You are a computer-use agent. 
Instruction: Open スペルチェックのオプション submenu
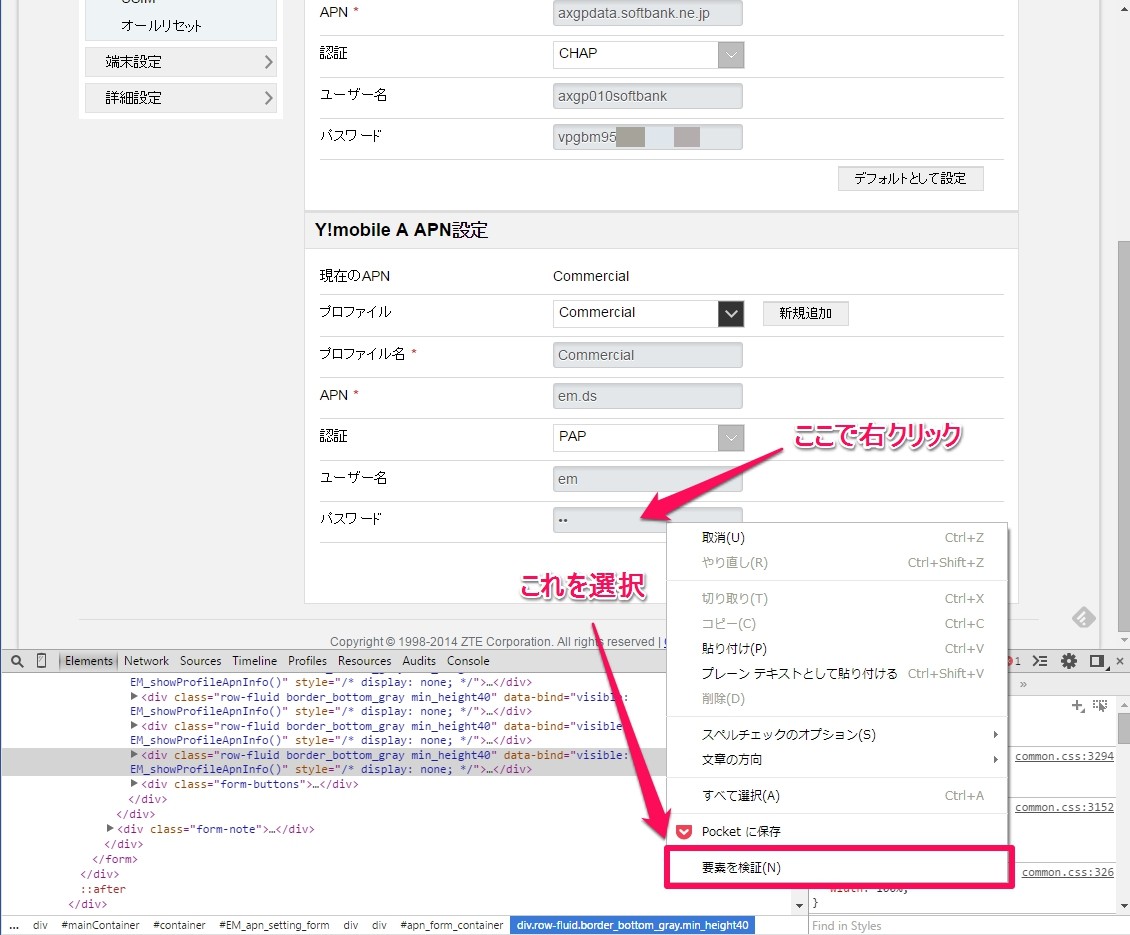pyautogui.click(x=837, y=735)
